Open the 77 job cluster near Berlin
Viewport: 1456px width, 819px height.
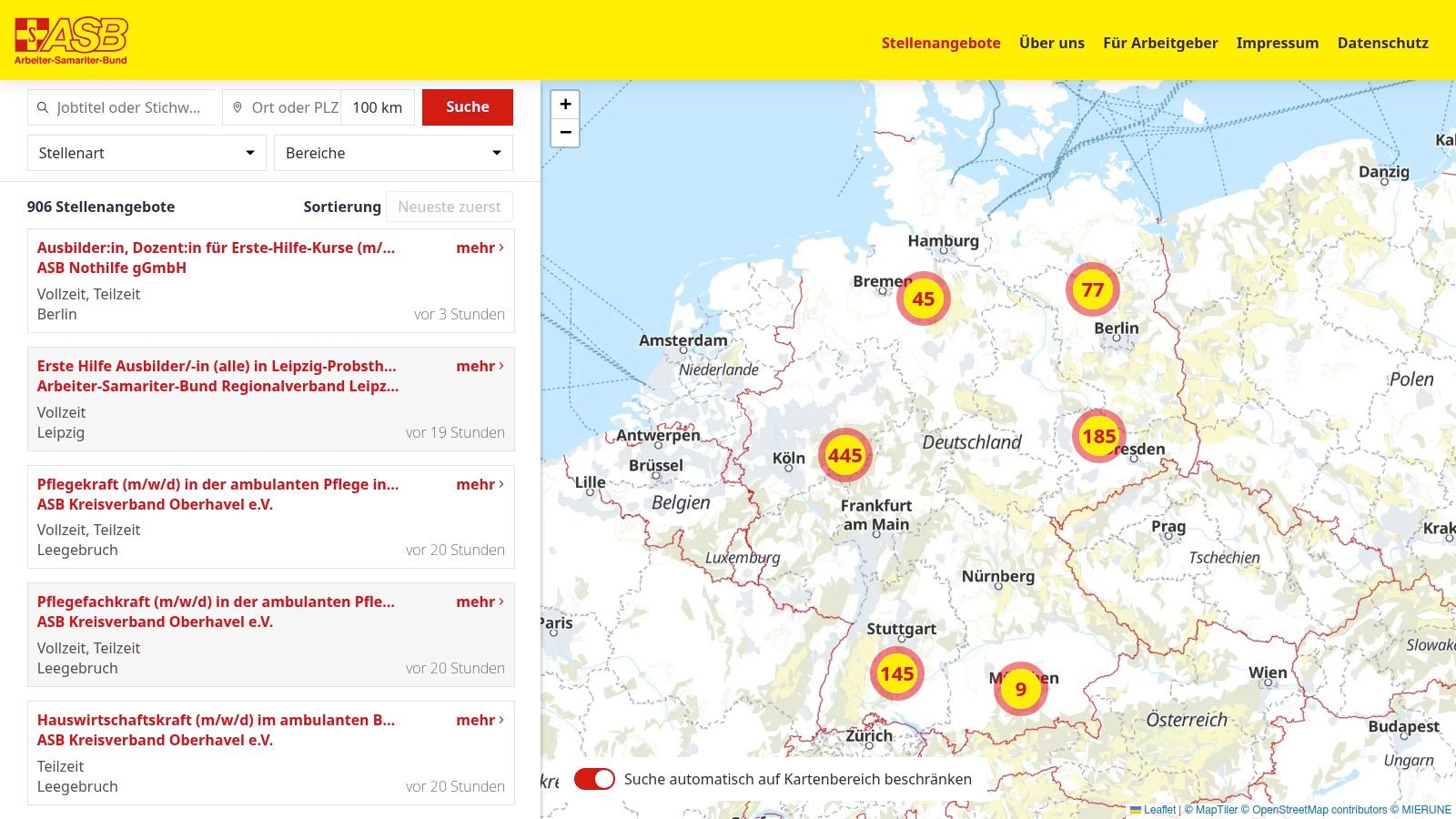click(x=1092, y=289)
